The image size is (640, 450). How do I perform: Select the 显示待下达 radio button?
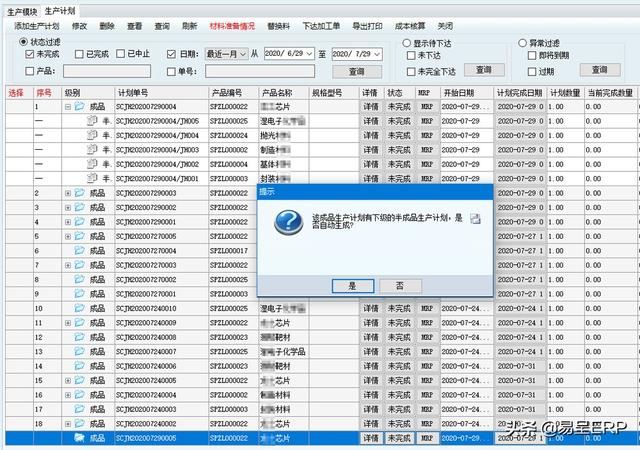[x=407, y=44]
